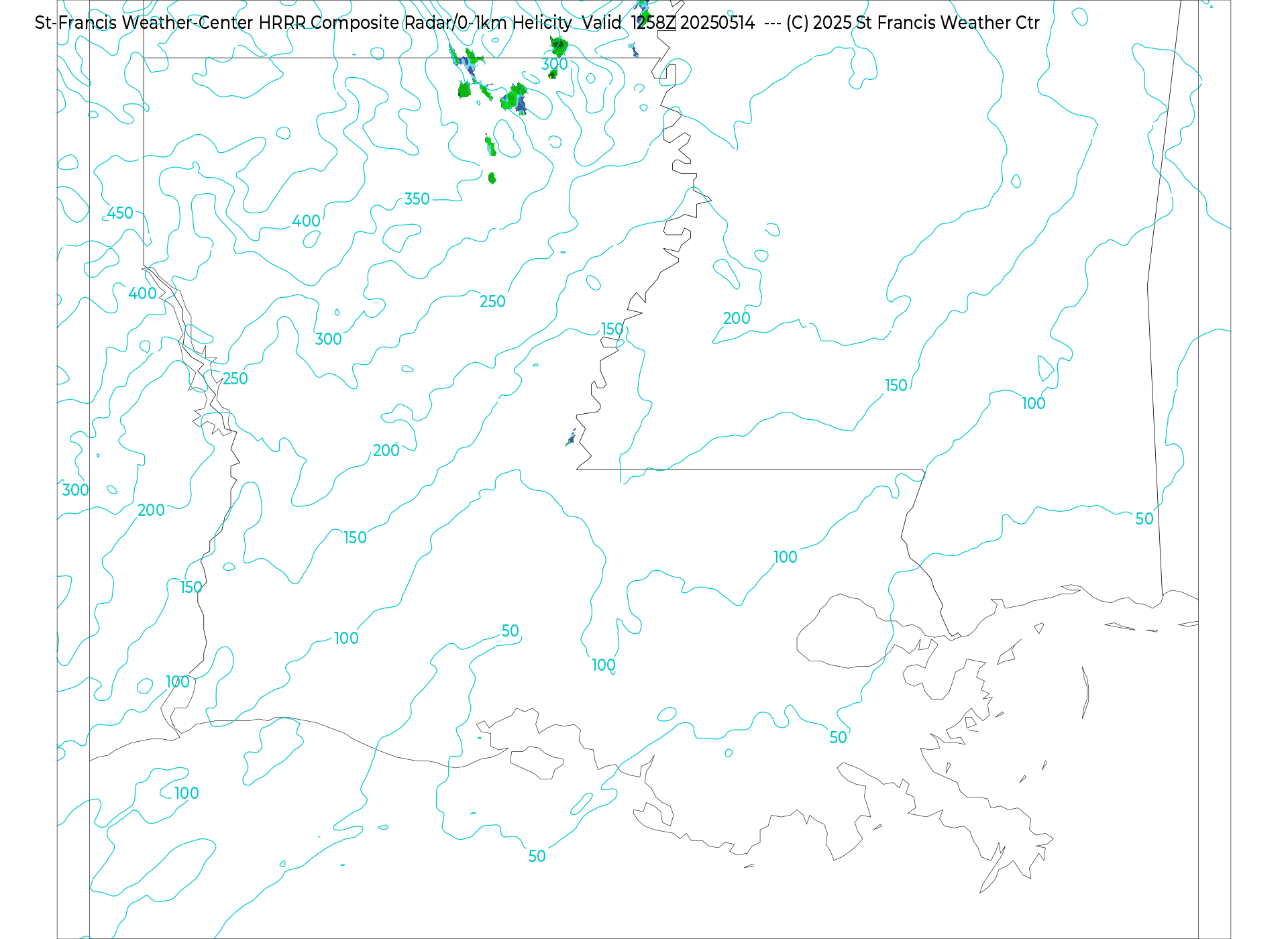Click the valid time 1258Z 20250514
The image size is (1288, 939).
pyautogui.click(x=692, y=23)
